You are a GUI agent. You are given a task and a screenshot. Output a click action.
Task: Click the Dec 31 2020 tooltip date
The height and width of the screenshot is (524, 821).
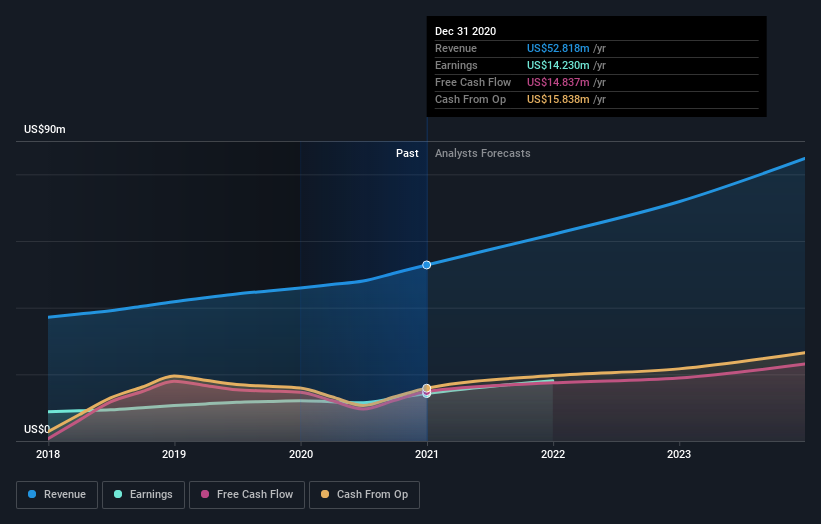tap(465, 31)
